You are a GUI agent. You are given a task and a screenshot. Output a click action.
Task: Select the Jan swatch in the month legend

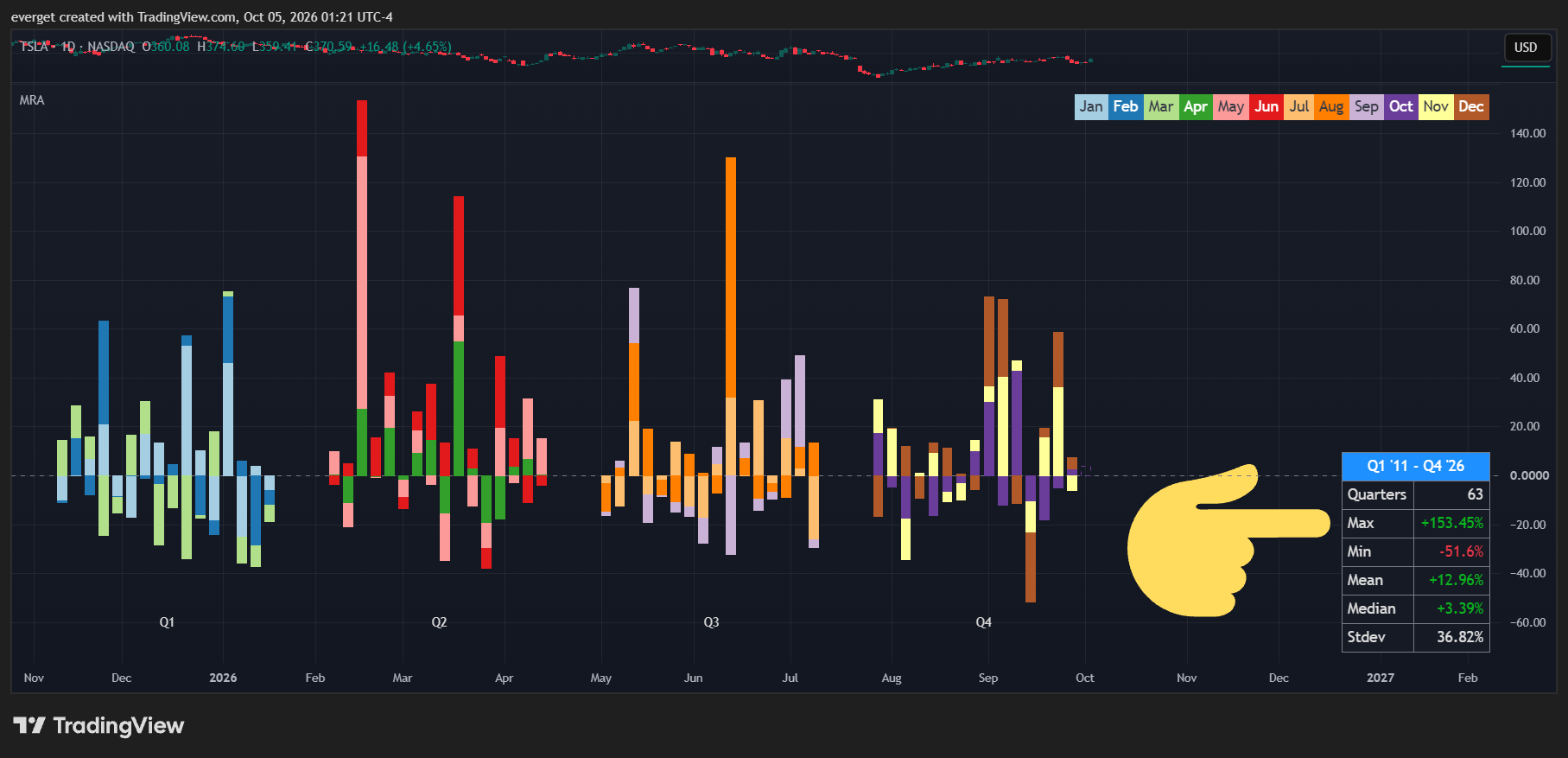pos(1091,106)
